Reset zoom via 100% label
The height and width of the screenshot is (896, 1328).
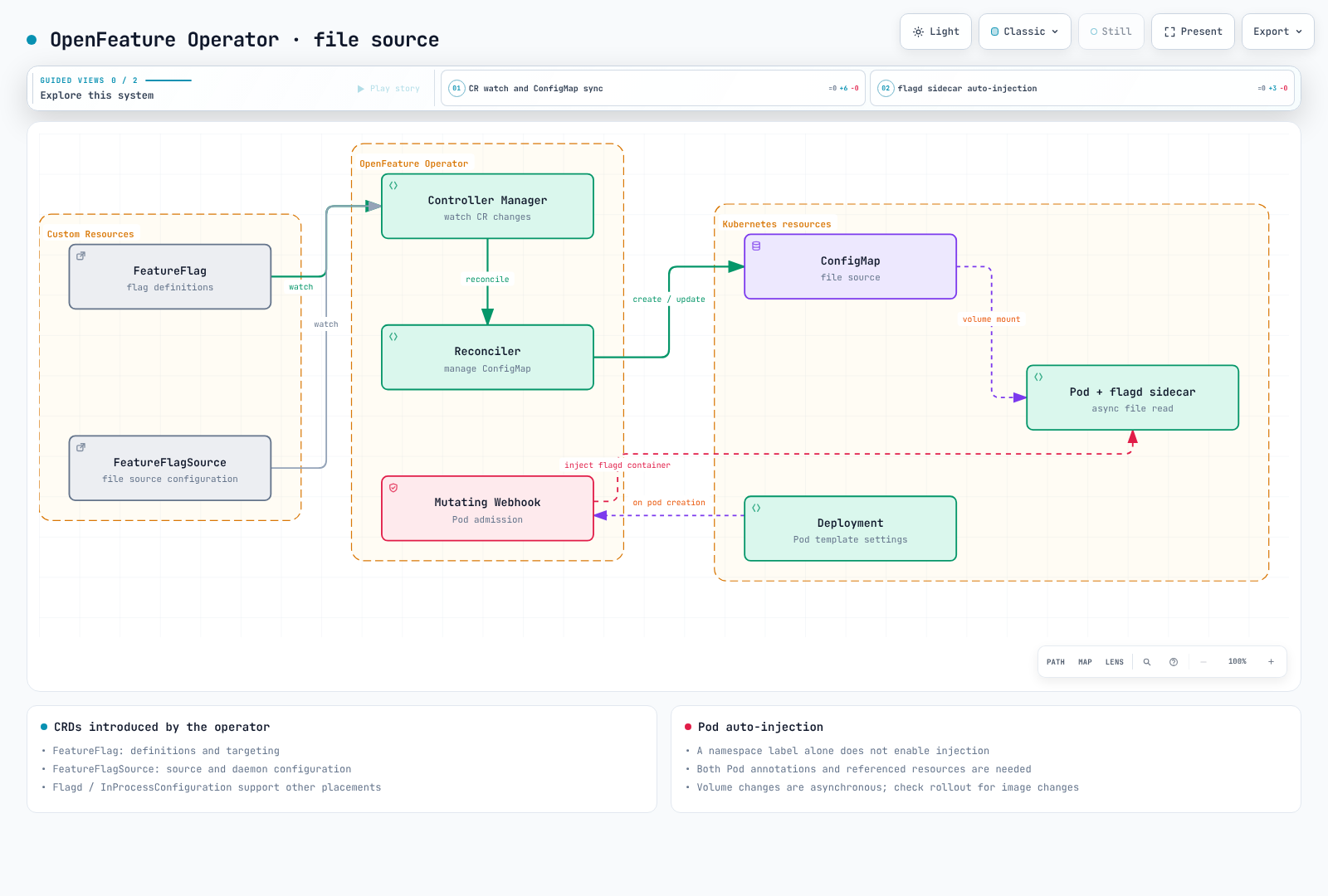click(1238, 662)
